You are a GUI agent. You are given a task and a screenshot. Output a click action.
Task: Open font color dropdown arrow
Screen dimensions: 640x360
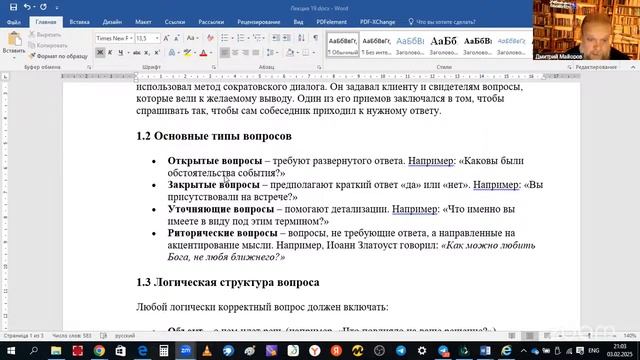[211, 53]
